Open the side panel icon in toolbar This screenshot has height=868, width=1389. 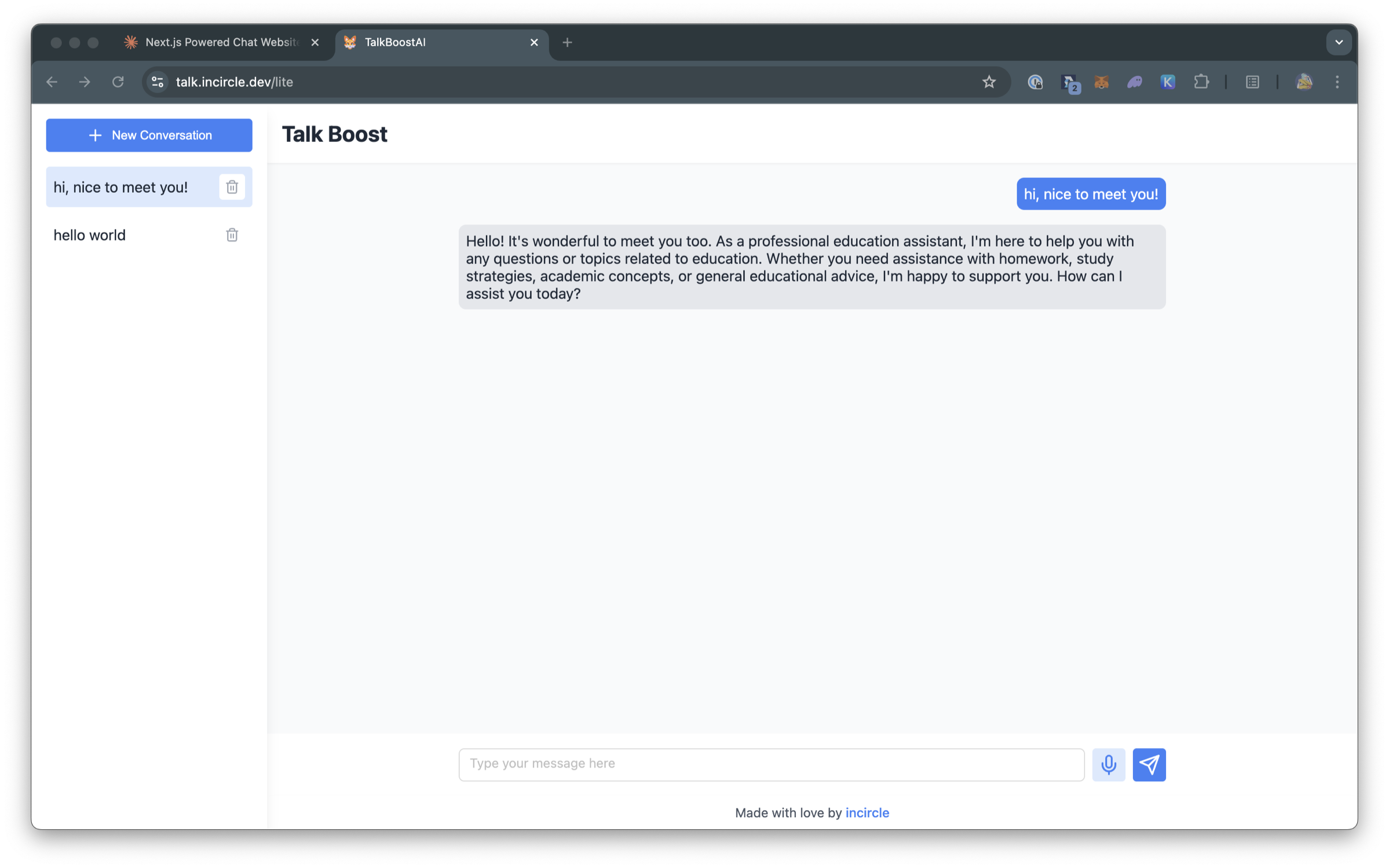coord(1252,82)
